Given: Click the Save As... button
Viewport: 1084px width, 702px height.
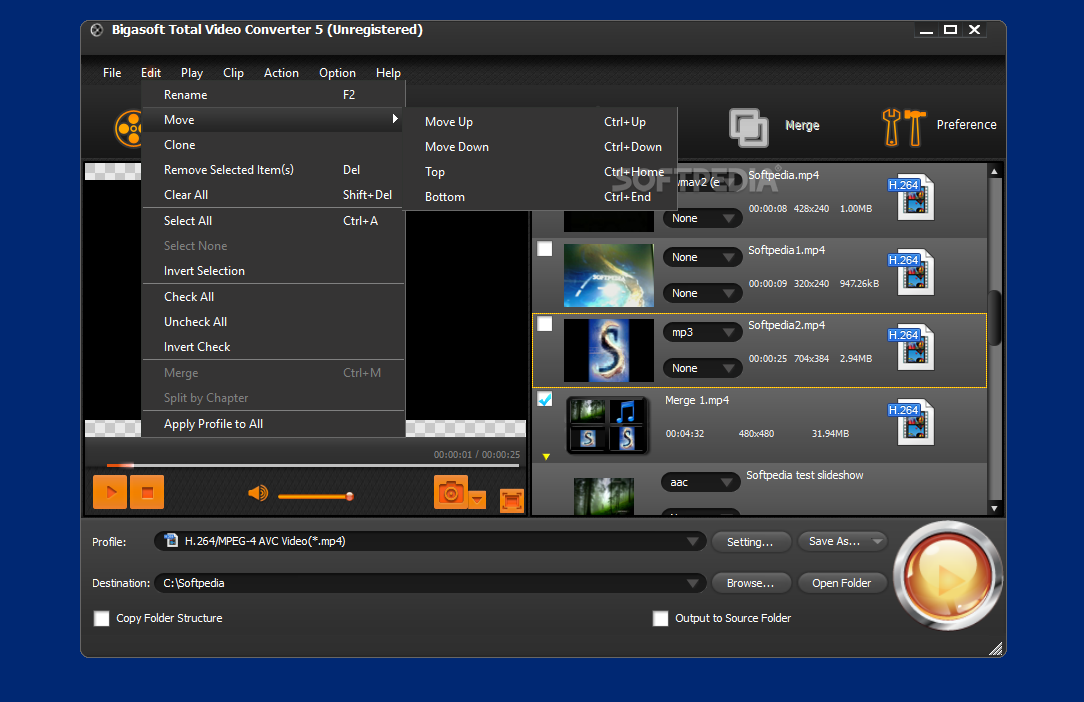Looking at the screenshot, I should coord(834,542).
